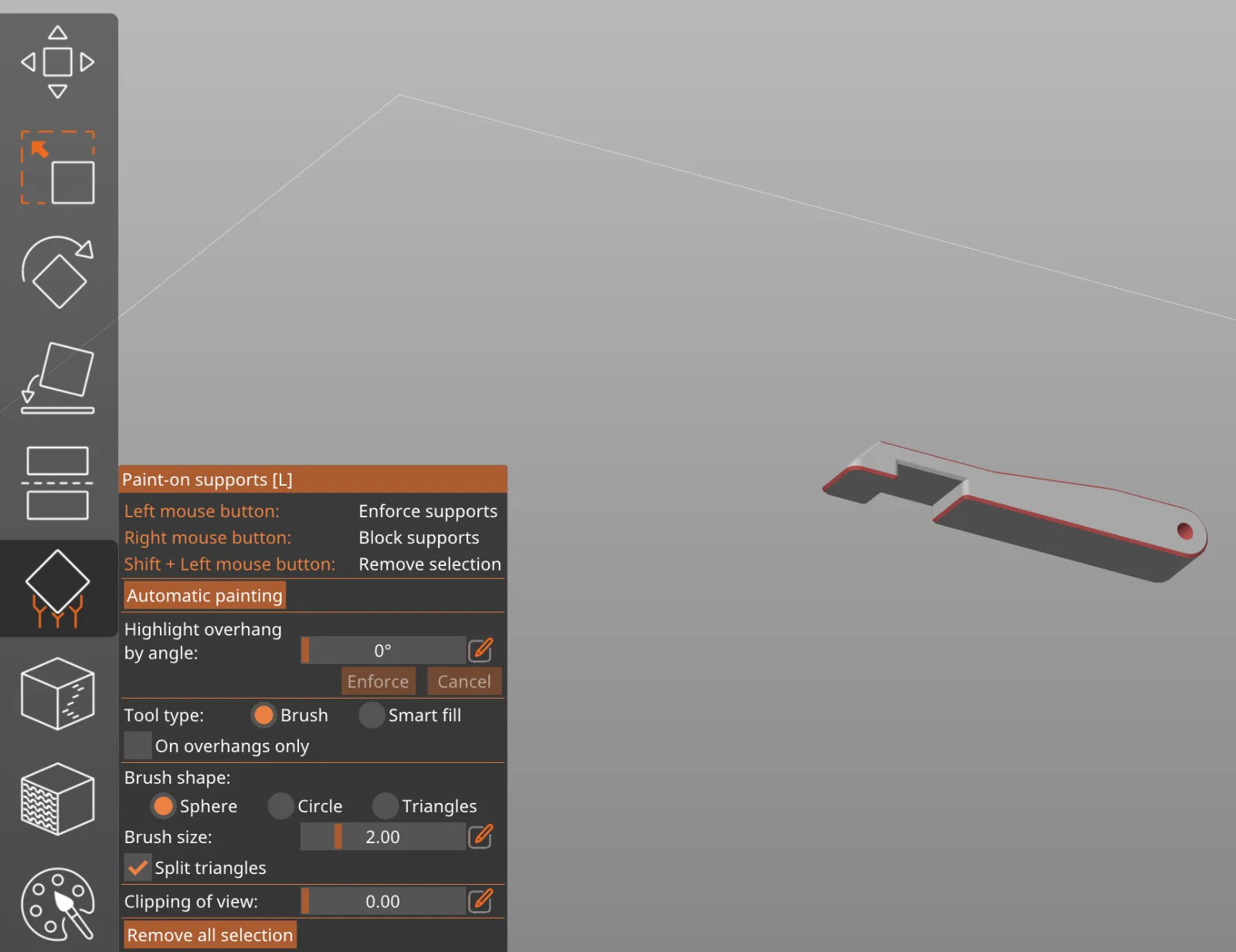Screen dimensions: 1236x952
Task: Select the Sphere brush shape
Action: [x=163, y=806]
